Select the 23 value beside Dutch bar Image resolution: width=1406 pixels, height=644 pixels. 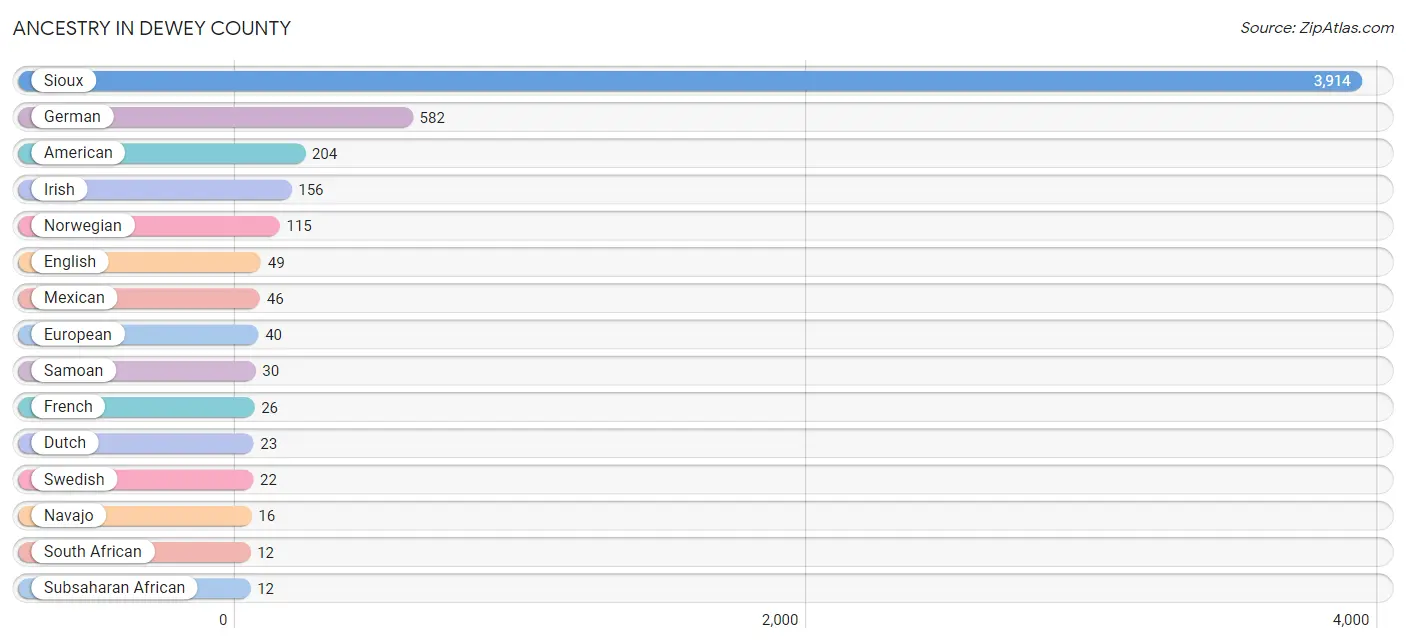(x=268, y=443)
